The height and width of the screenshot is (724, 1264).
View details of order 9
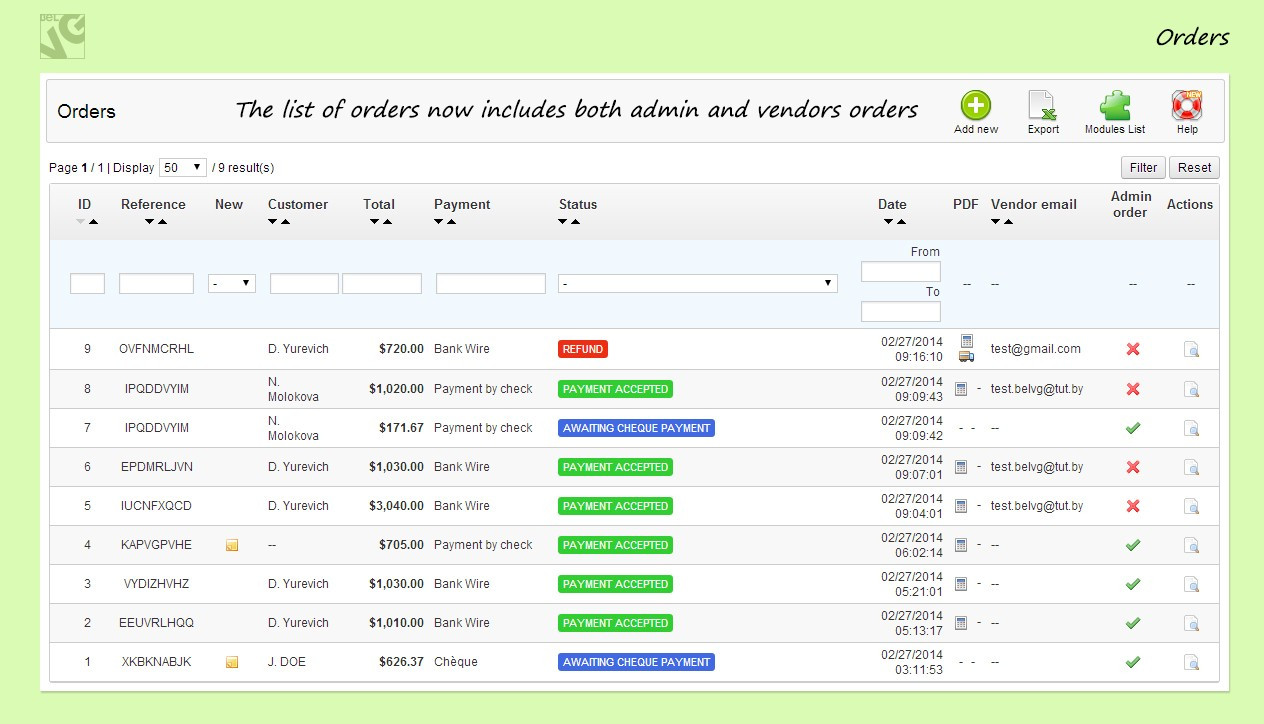[x=1191, y=349]
